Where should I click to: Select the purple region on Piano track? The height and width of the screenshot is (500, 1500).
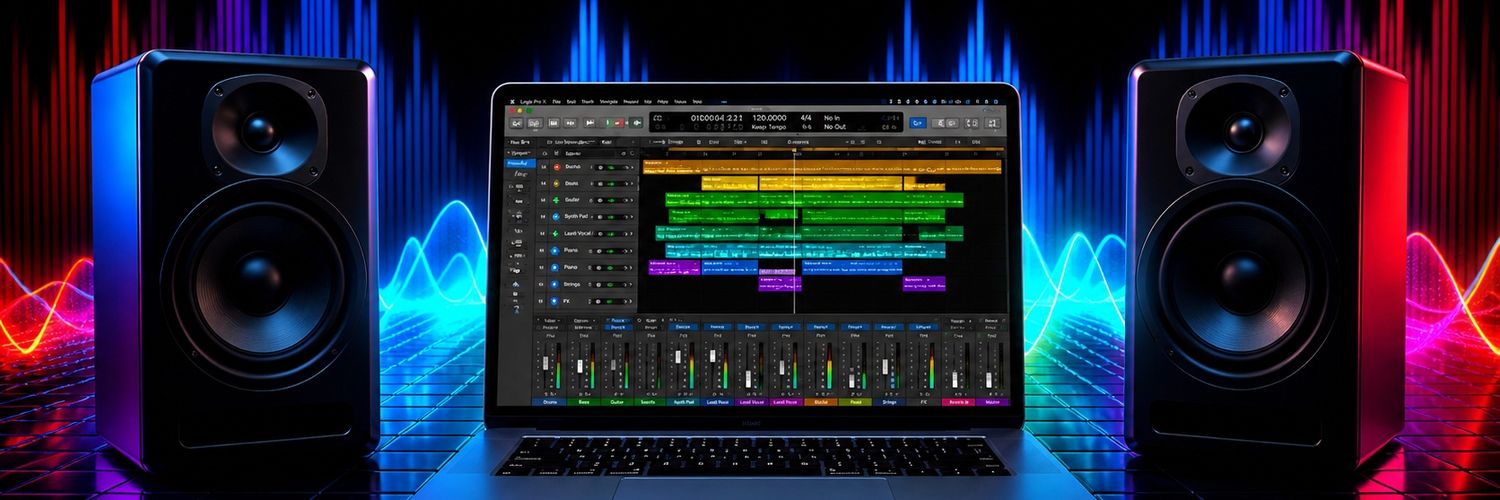674,267
